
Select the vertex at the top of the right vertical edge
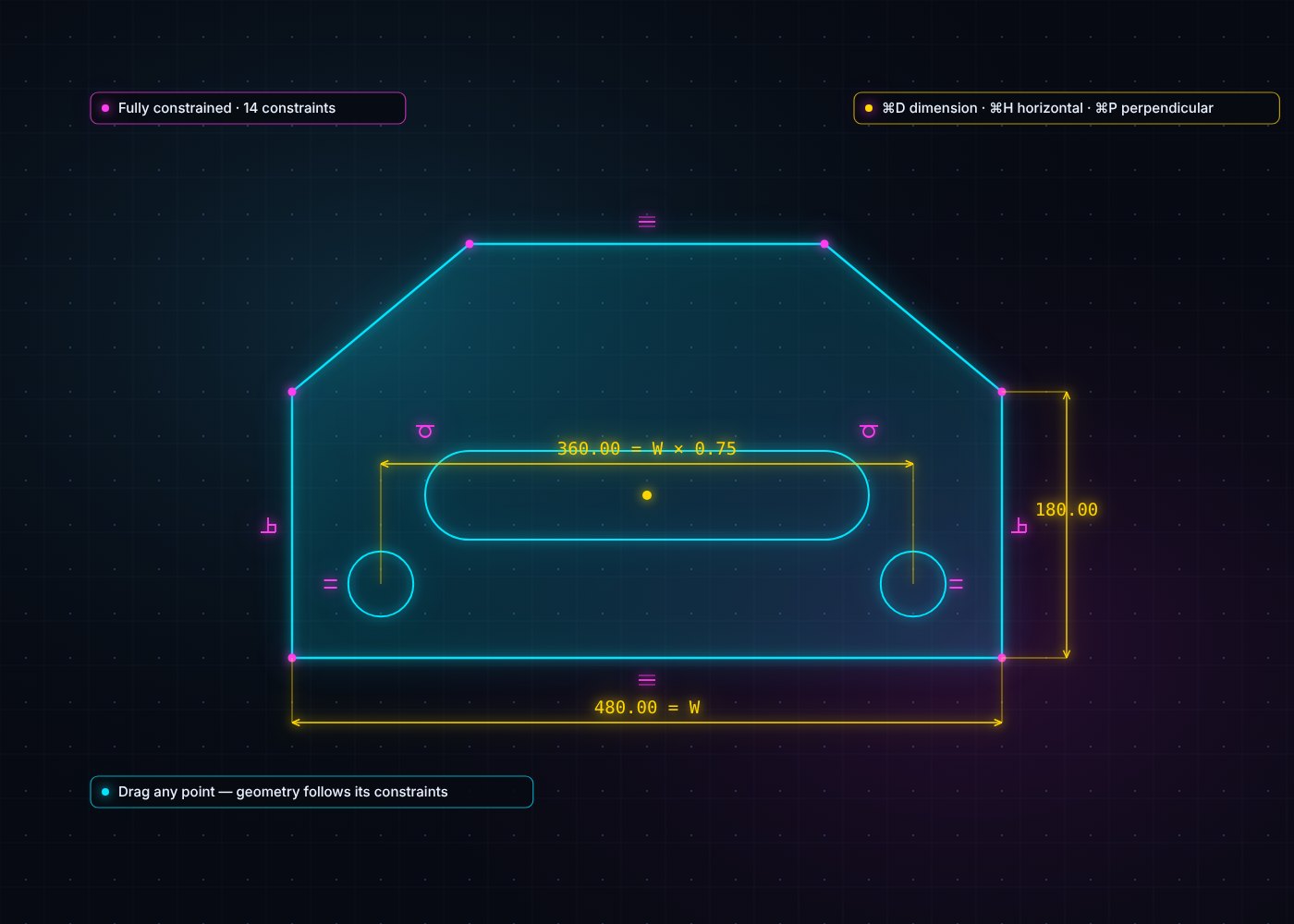click(1002, 392)
